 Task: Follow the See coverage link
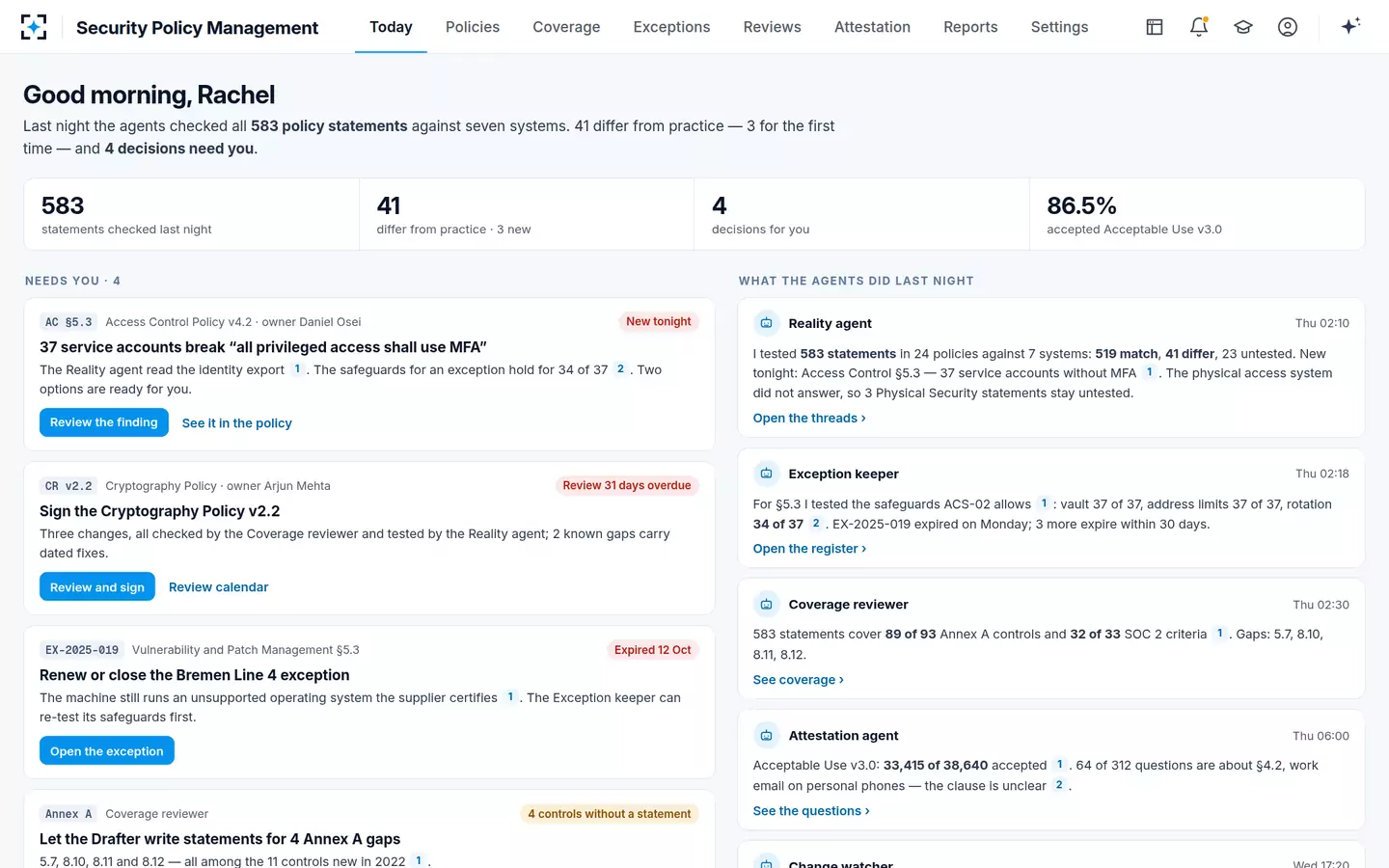pyautogui.click(x=799, y=680)
